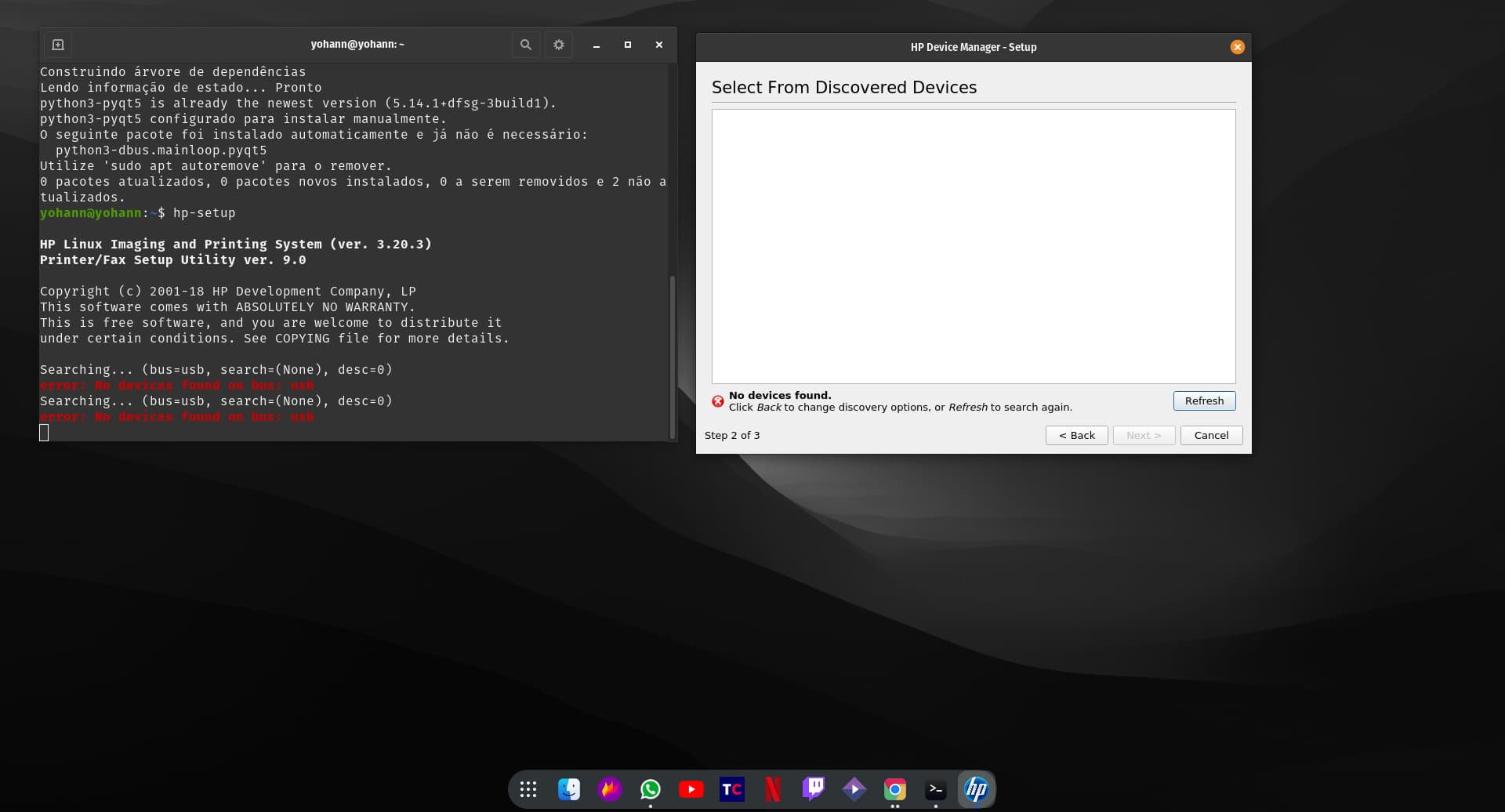
Task: Close the HP Device Manager window
Action: click(x=1237, y=47)
